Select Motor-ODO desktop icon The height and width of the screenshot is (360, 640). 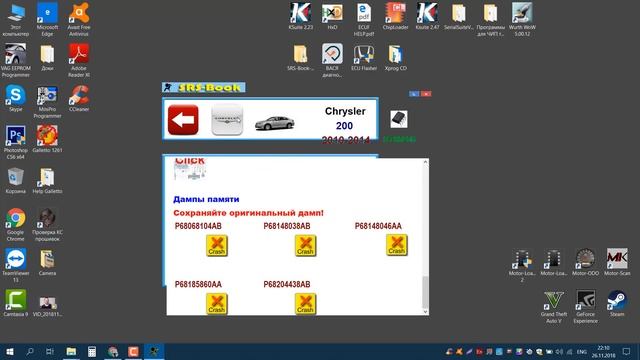tap(585, 262)
